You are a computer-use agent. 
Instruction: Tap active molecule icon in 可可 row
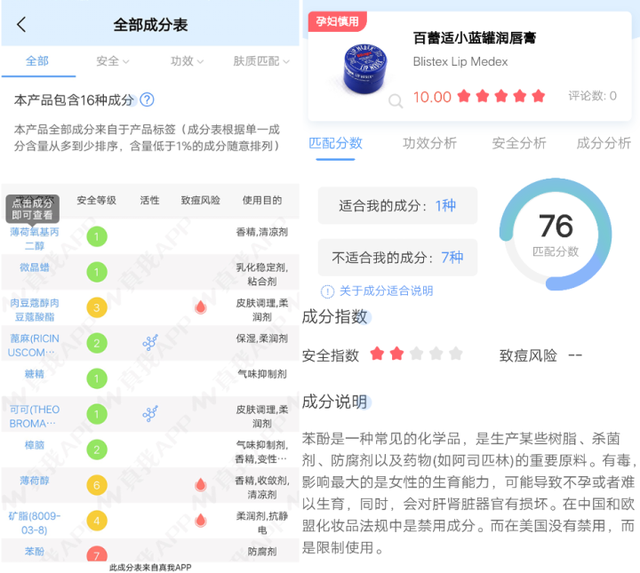[x=150, y=414]
